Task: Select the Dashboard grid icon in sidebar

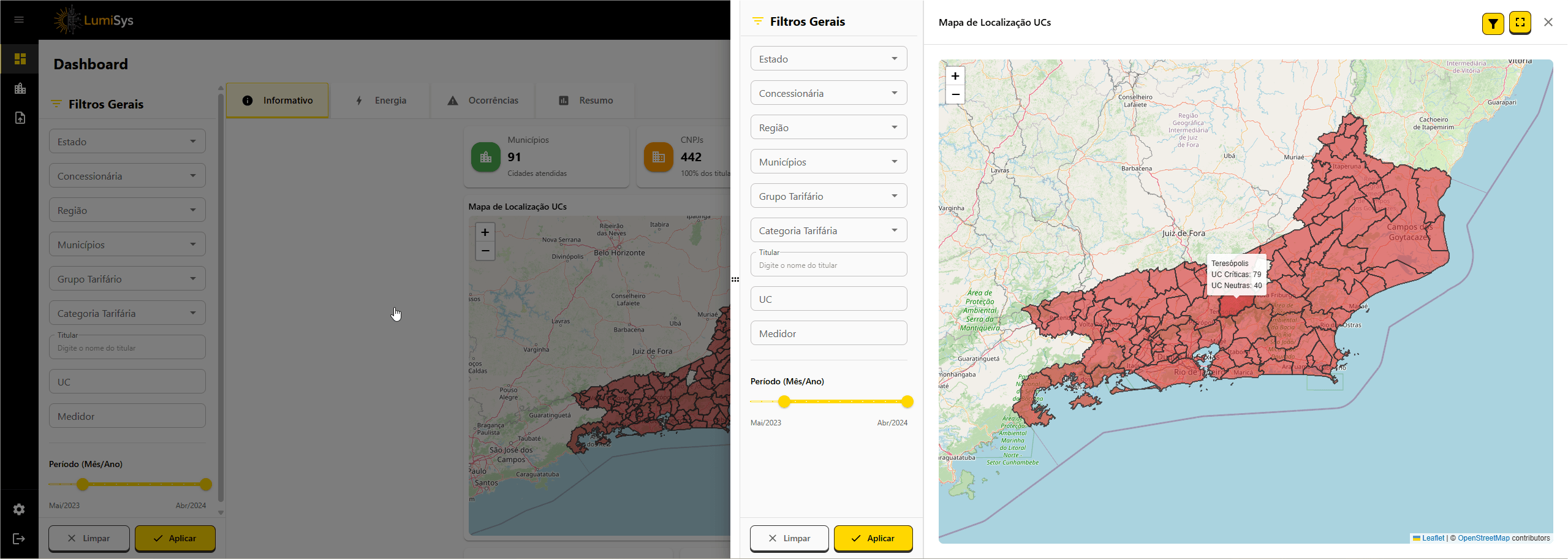Action: [19, 58]
